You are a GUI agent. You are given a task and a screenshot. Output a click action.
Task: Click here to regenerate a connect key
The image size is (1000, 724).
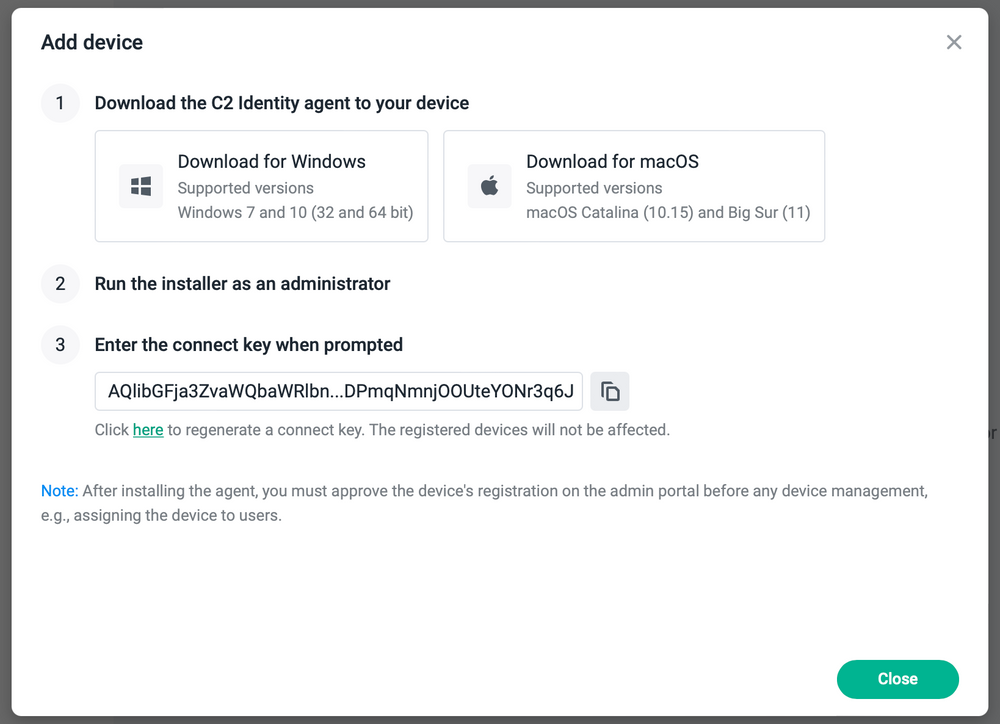tap(147, 429)
